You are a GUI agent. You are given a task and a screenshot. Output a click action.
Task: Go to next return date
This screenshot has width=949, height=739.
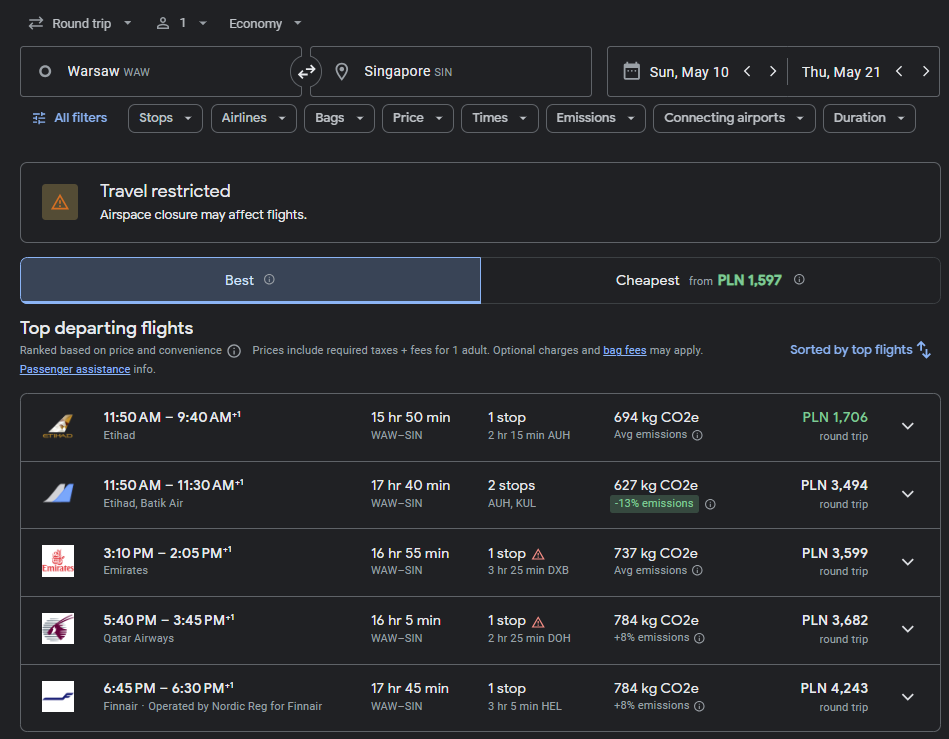925,71
